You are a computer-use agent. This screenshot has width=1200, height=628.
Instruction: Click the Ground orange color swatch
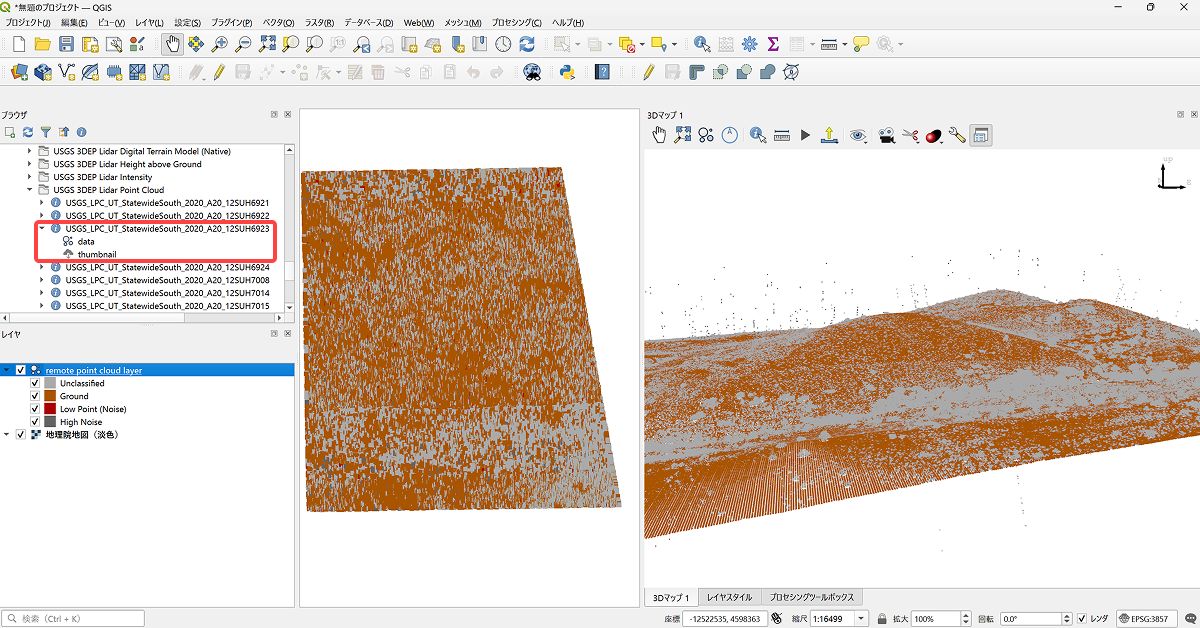pyautogui.click(x=50, y=396)
